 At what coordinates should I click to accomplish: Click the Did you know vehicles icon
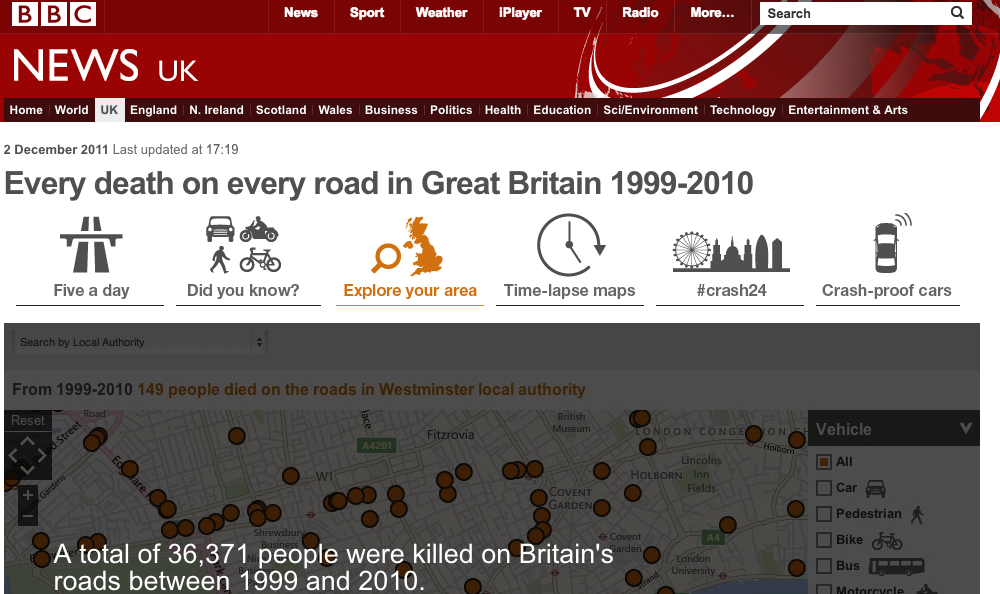(243, 245)
